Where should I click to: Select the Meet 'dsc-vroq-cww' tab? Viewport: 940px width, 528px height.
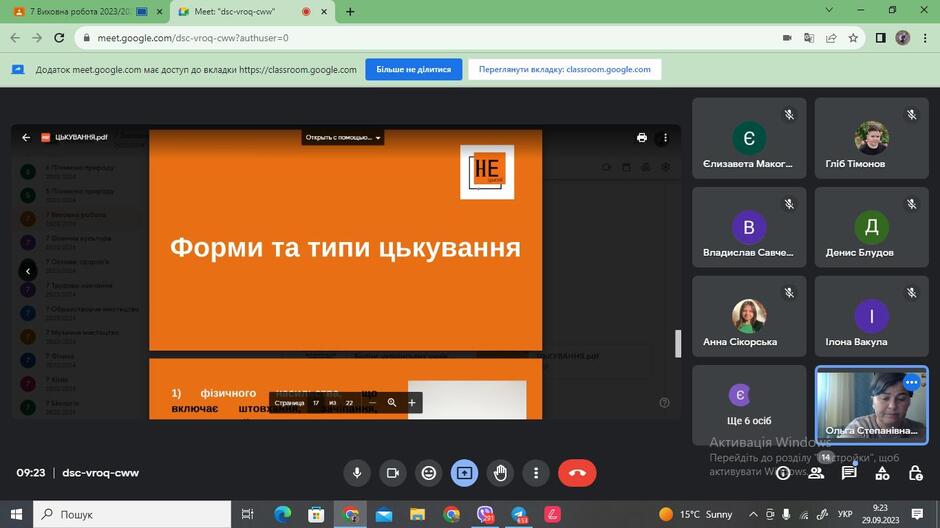pyautogui.click(x=252, y=11)
